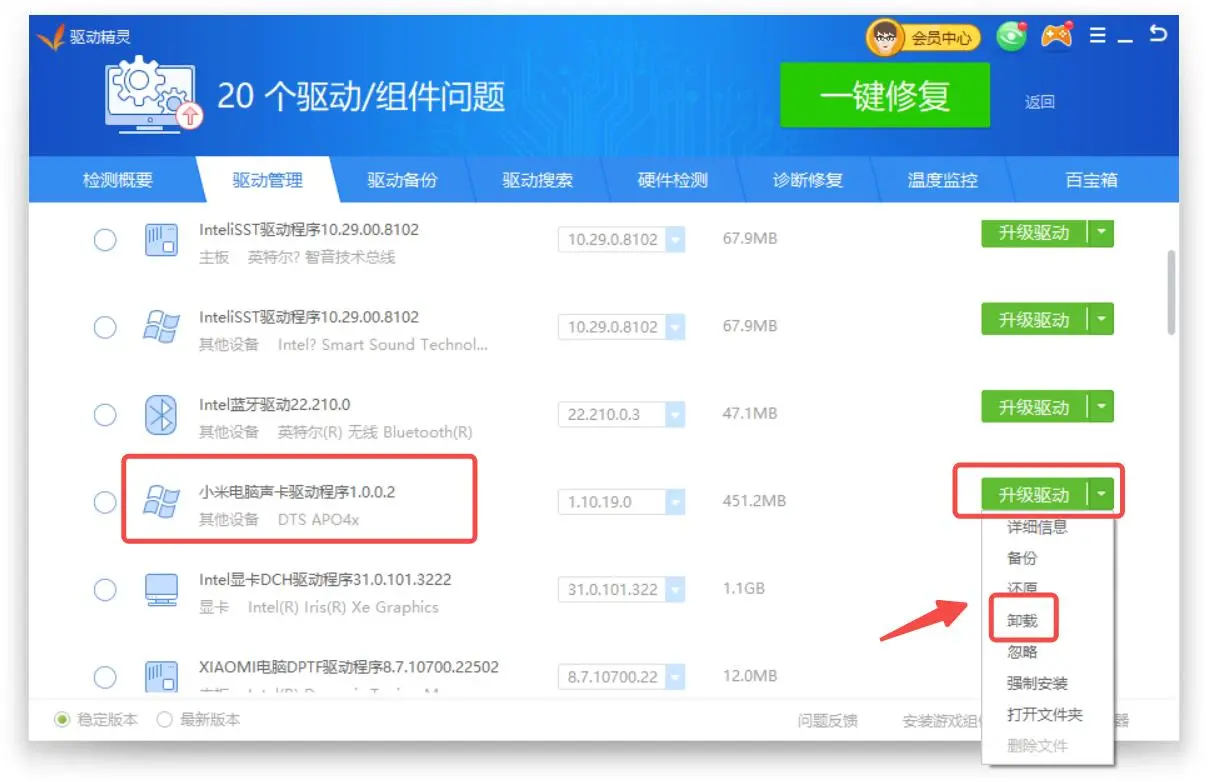Click the Intel display card monitor icon
This screenshot has width=1208, height=782.
pyautogui.click(x=161, y=590)
